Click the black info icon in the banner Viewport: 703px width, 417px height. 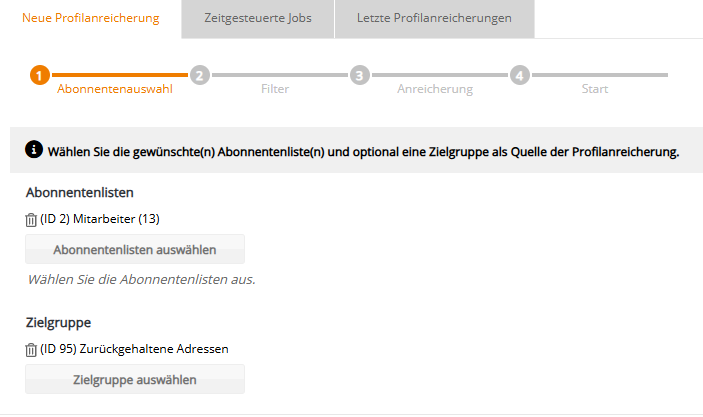click(34, 151)
